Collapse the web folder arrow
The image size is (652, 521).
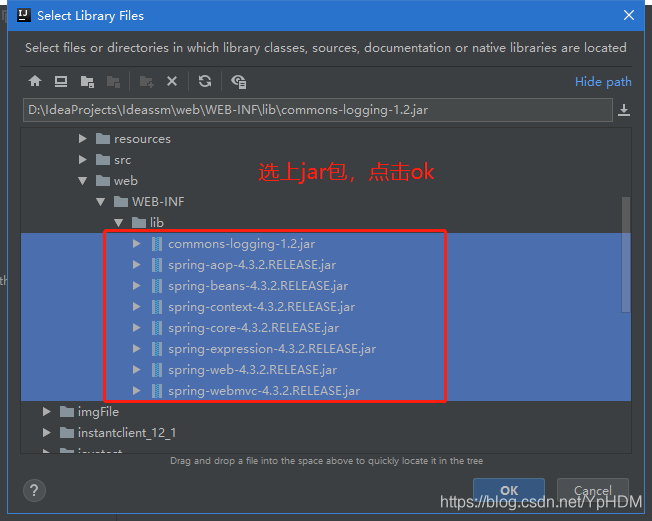pos(82,180)
